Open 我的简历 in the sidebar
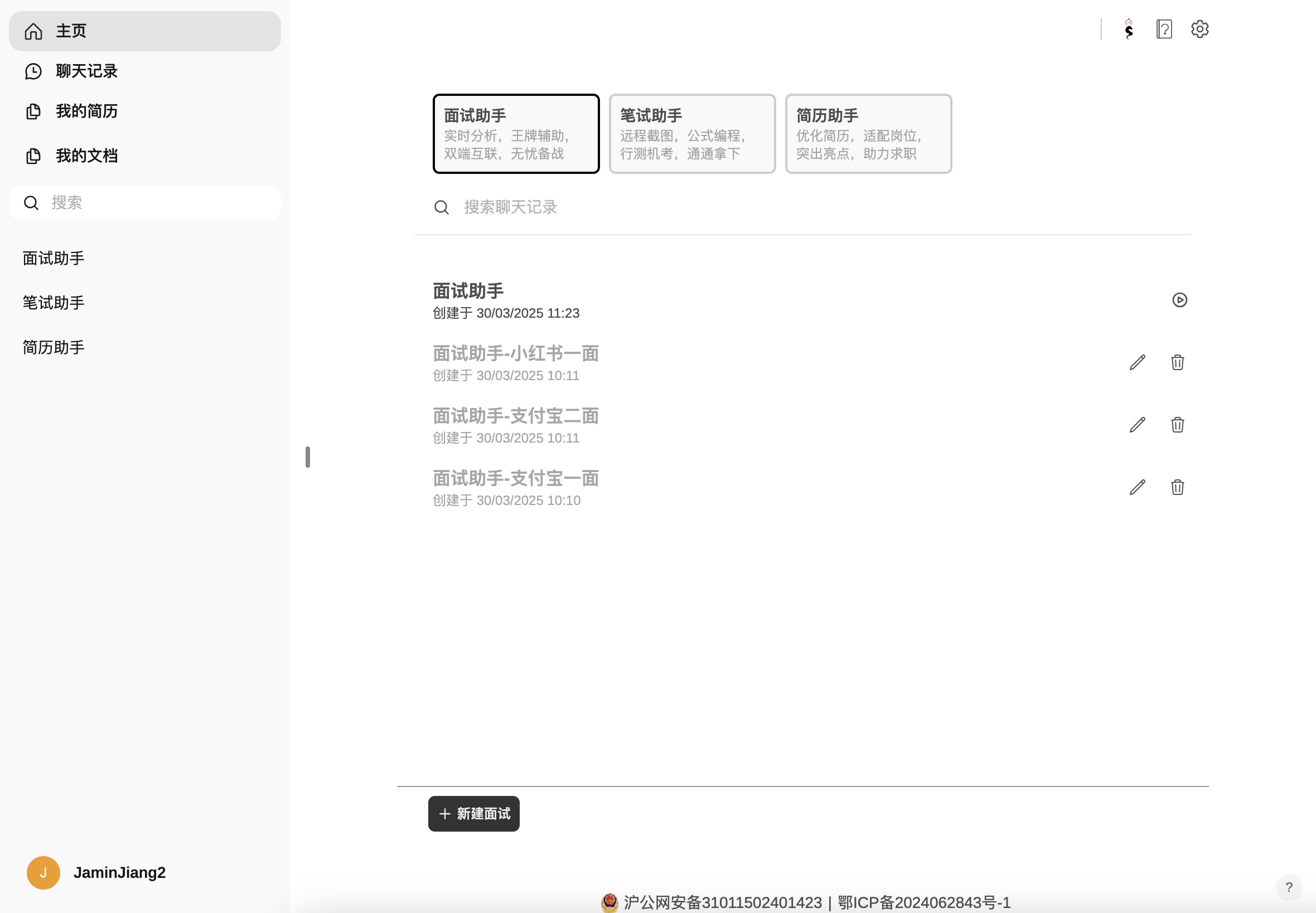The image size is (1316, 913). tap(86, 111)
